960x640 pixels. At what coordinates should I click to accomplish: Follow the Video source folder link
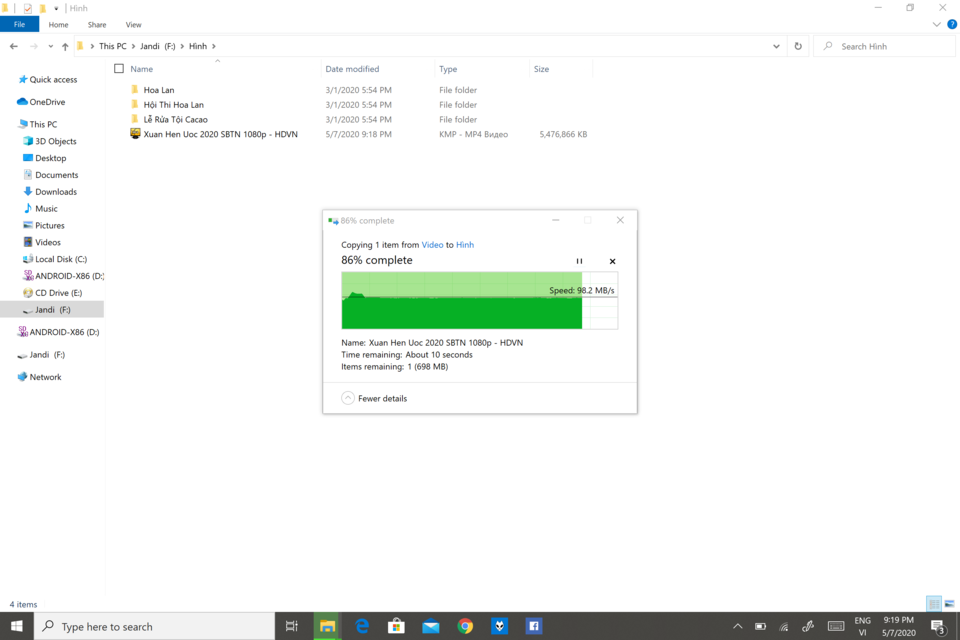(432, 244)
